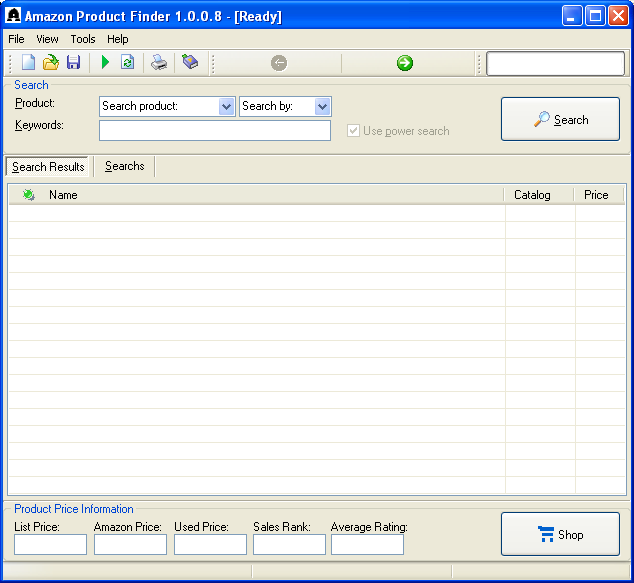The width and height of the screenshot is (634, 583).
Task: Sort results by the Price column header
Action: (596, 195)
